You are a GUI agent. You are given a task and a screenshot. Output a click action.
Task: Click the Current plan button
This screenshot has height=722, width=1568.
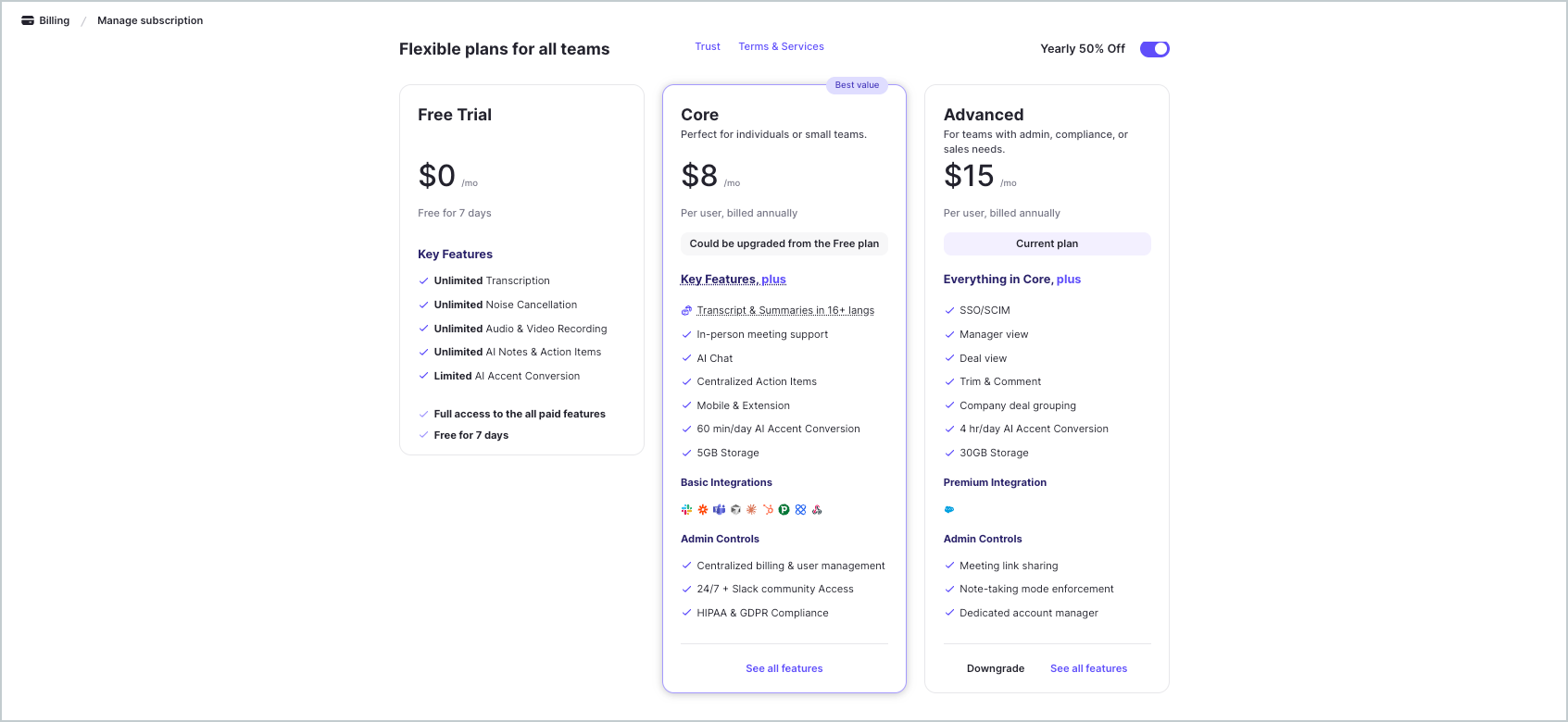pos(1047,243)
